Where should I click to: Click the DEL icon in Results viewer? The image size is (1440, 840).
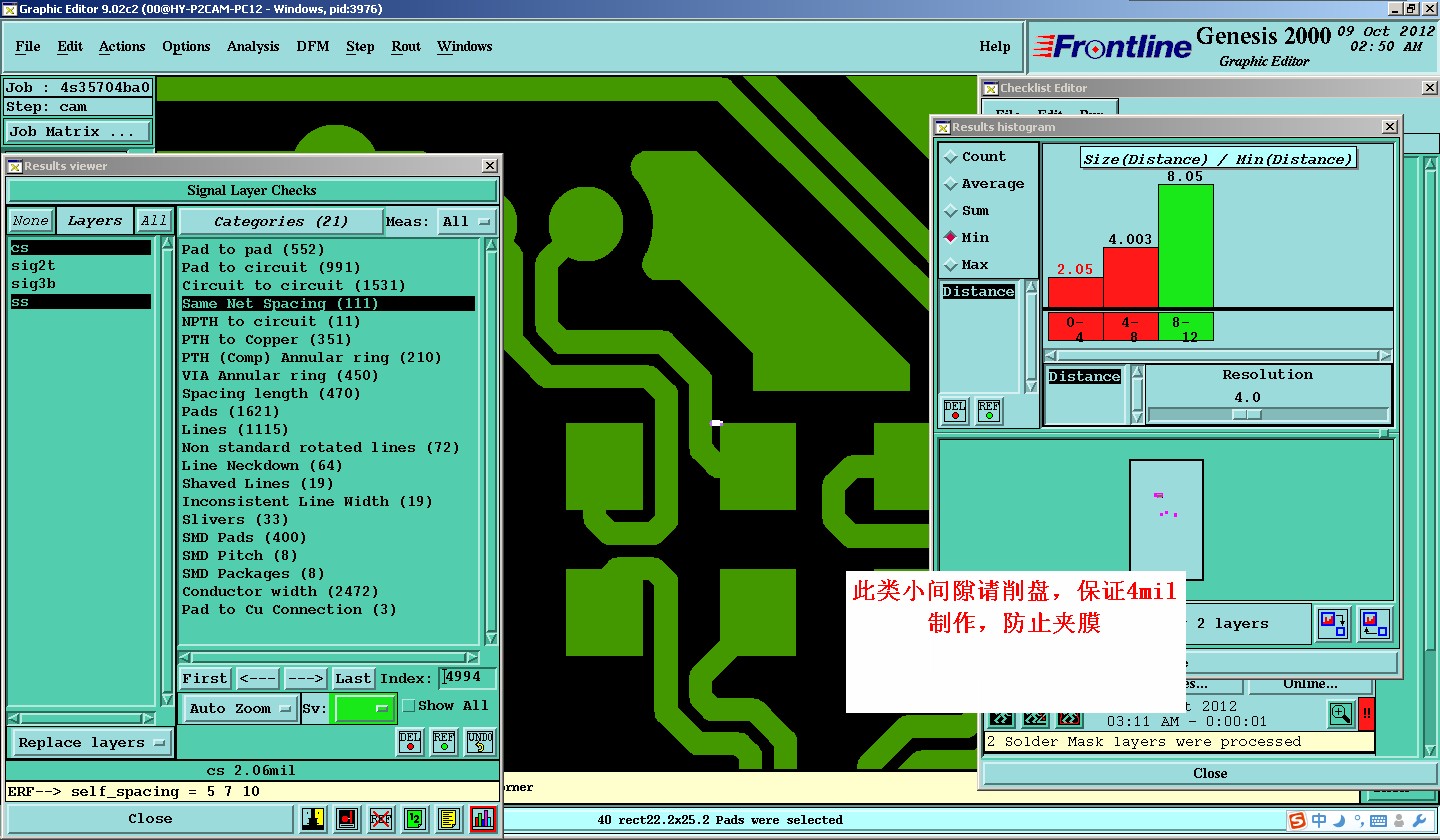coord(410,742)
